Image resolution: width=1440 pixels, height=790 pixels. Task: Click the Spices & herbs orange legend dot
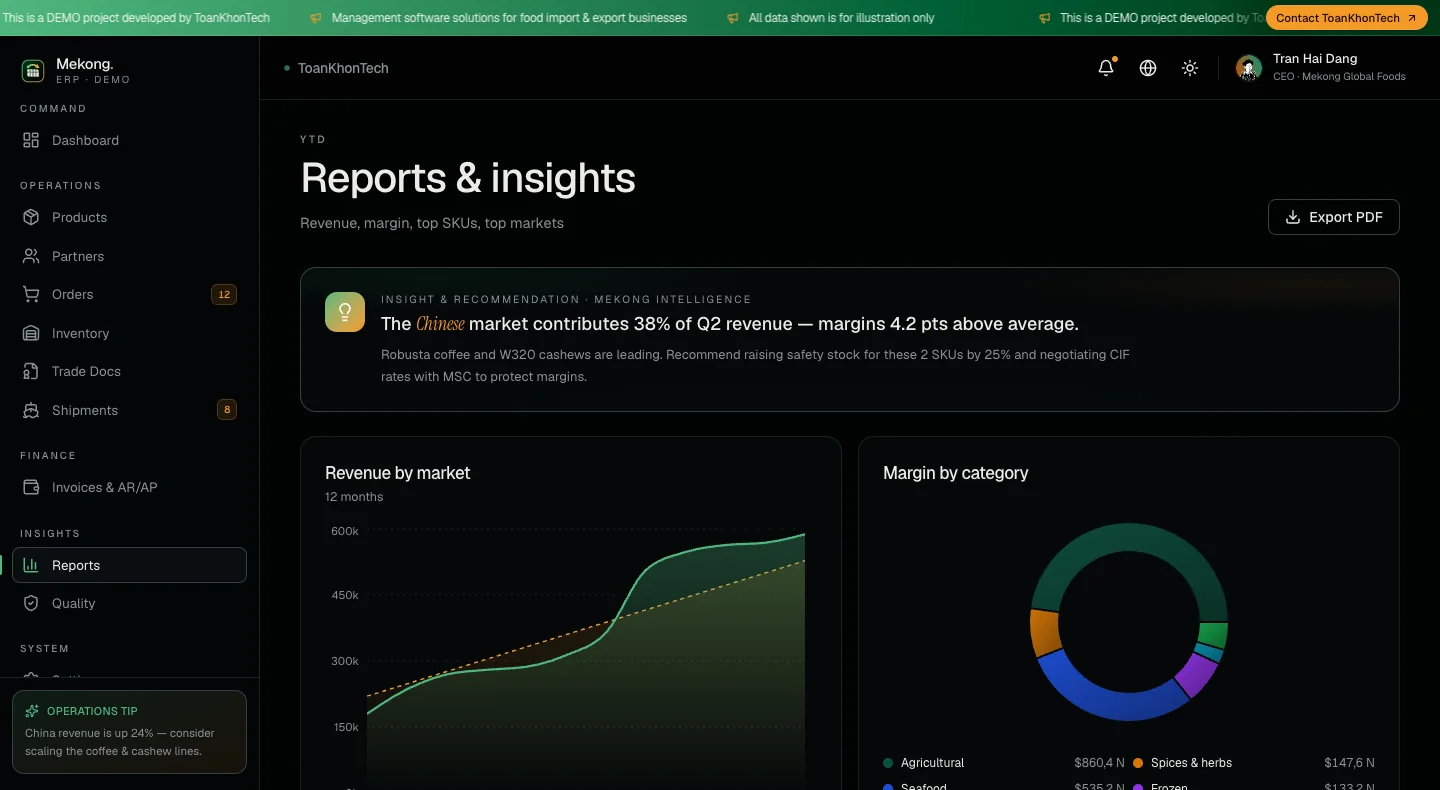pos(1138,763)
